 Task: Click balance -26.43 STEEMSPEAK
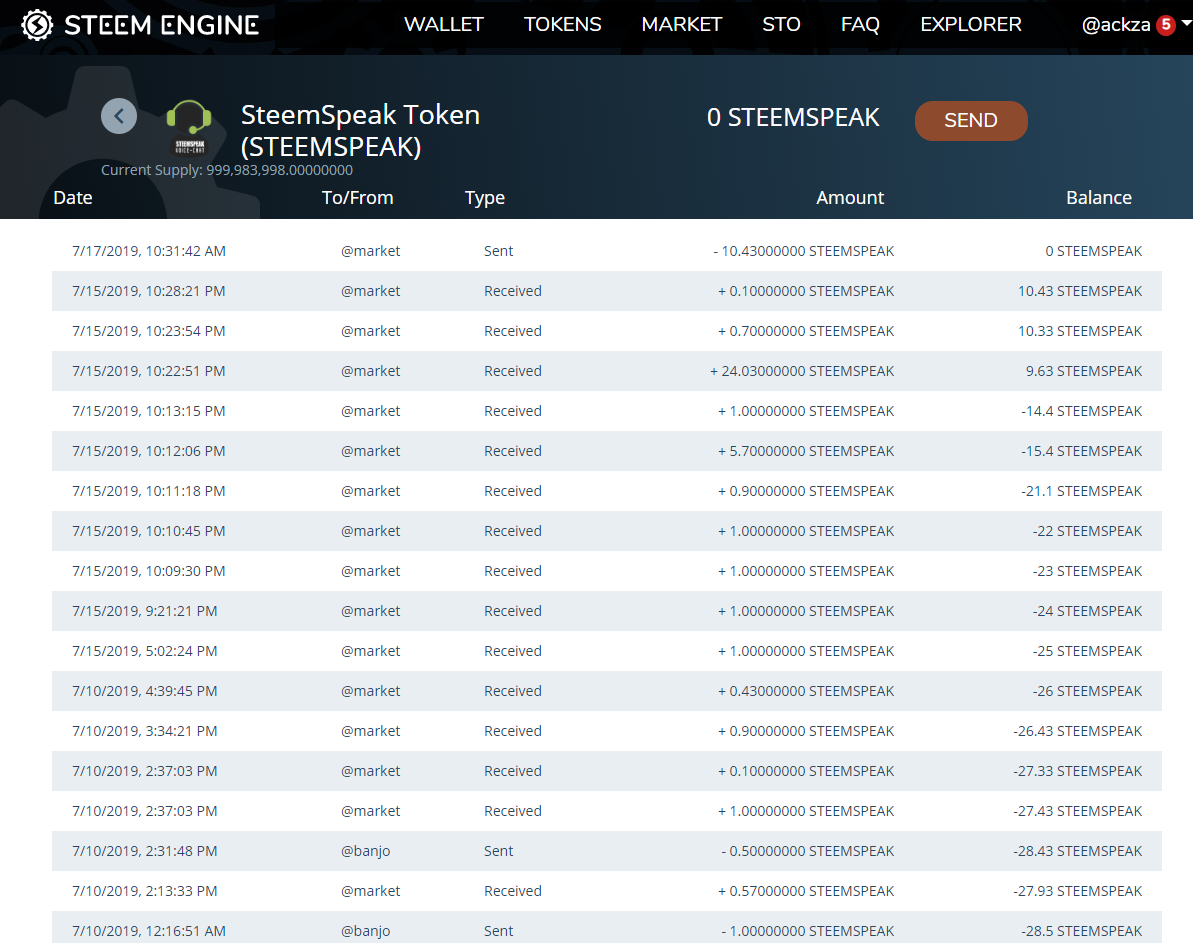(x=1077, y=731)
